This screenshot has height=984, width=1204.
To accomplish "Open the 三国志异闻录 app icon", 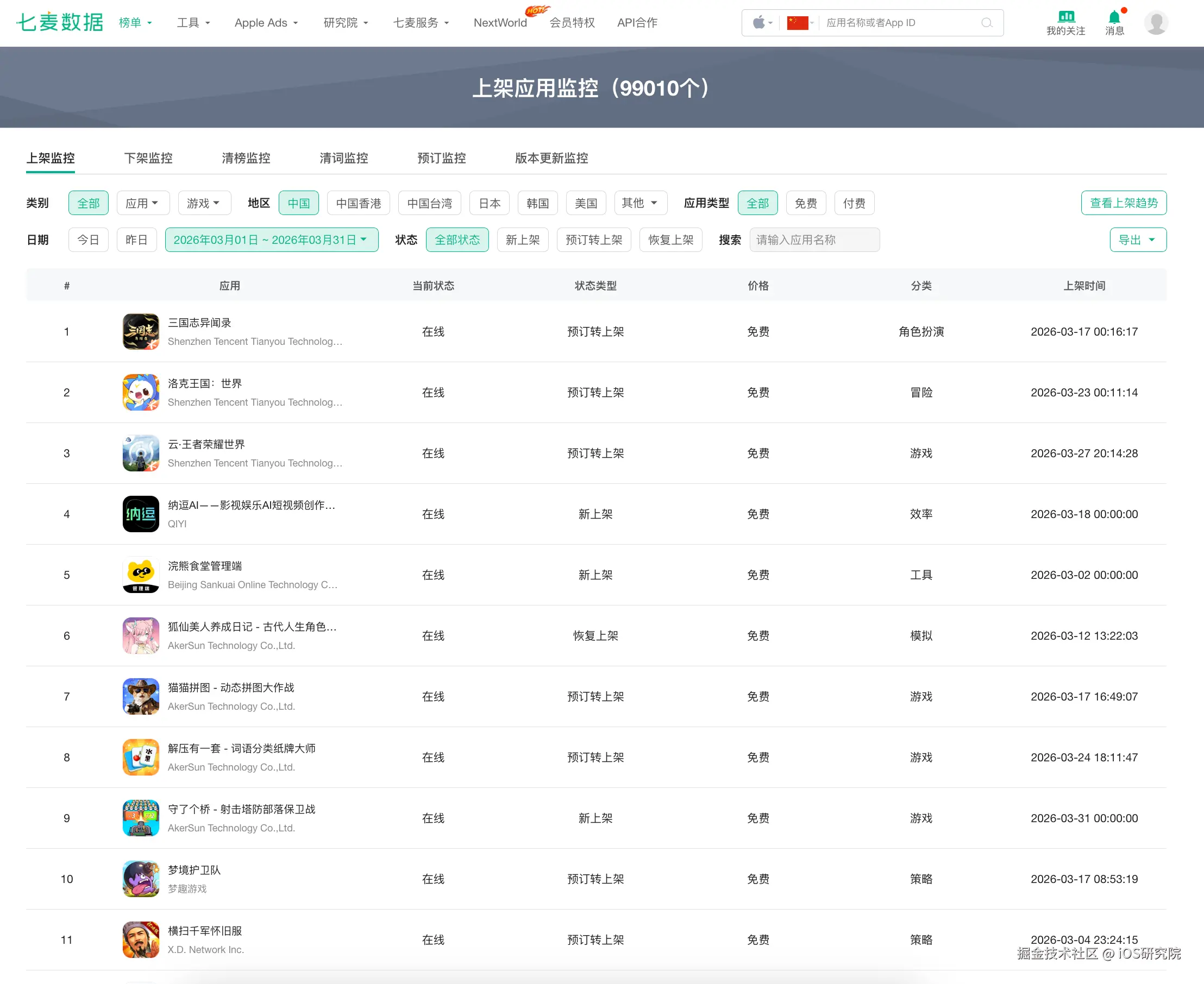I will click(x=141, y=332).
